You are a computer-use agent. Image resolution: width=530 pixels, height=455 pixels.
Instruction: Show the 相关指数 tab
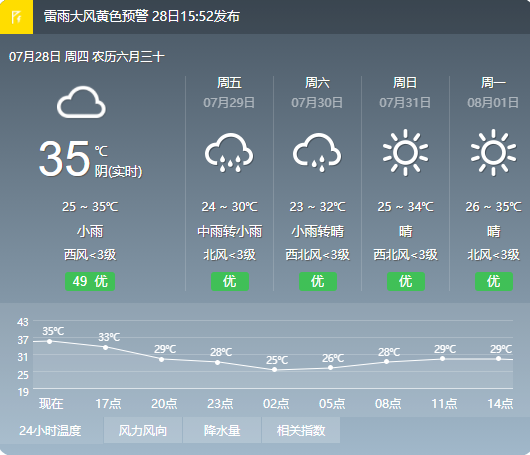[x=301, y=430]
